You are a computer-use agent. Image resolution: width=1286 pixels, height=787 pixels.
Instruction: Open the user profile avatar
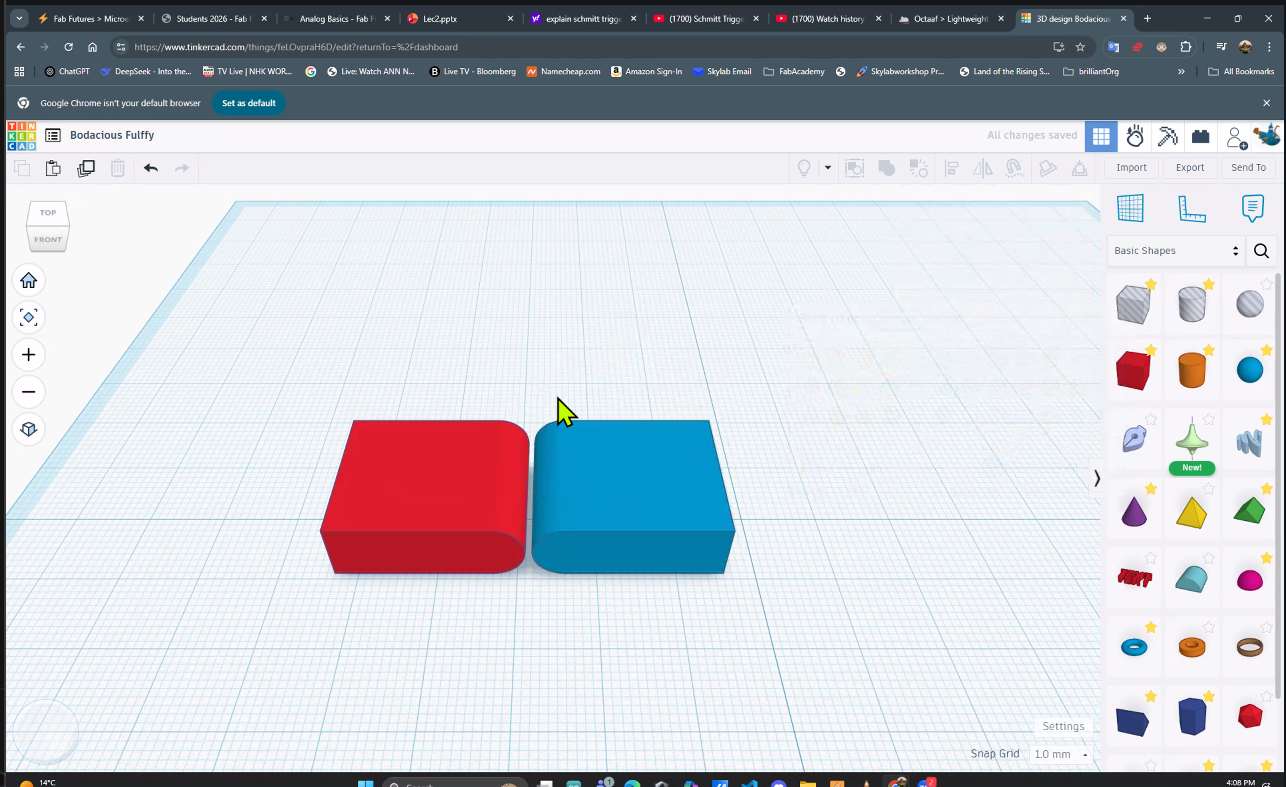[1266, 135]
